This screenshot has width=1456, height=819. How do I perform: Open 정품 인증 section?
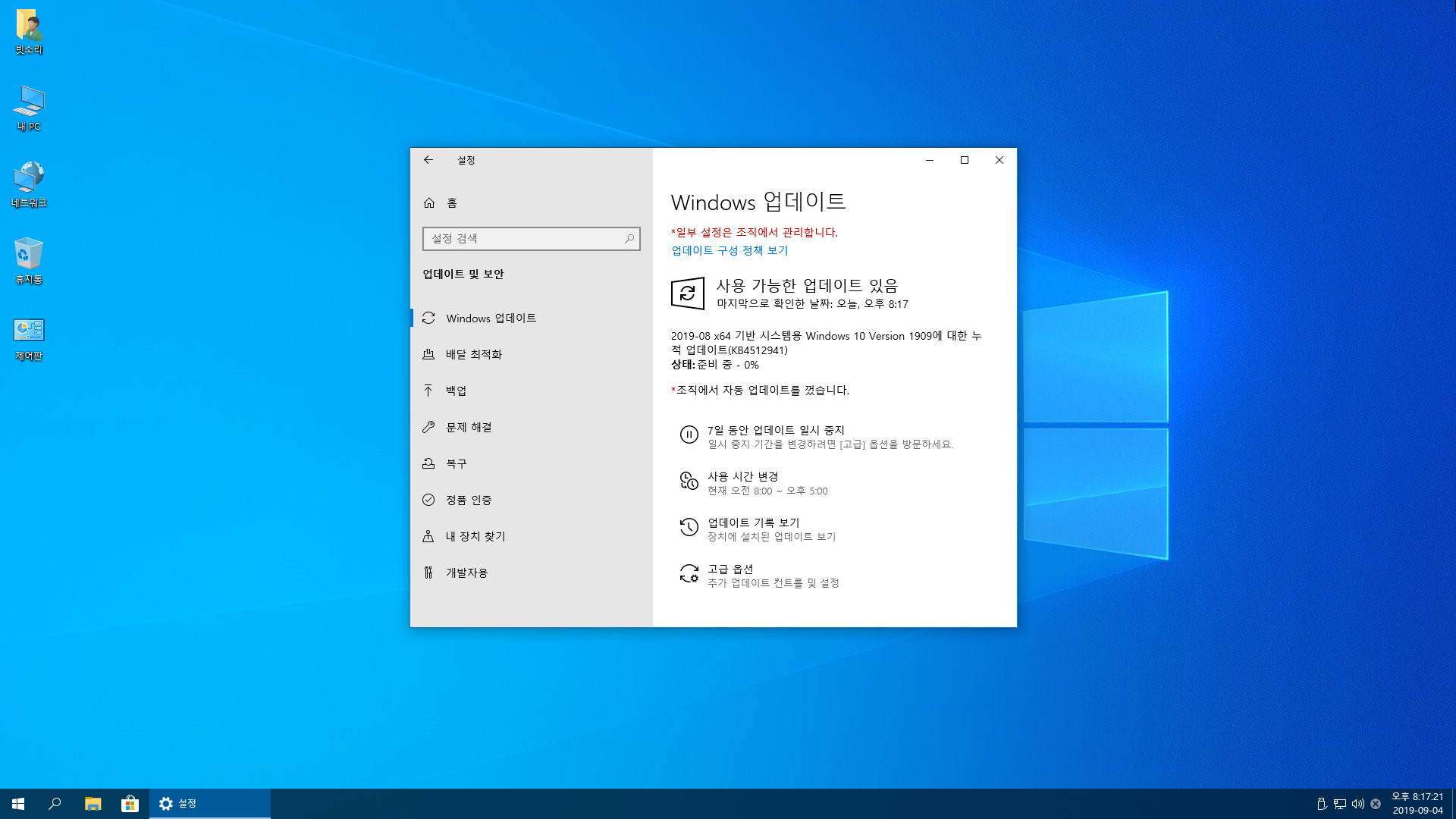click(531, 500)
